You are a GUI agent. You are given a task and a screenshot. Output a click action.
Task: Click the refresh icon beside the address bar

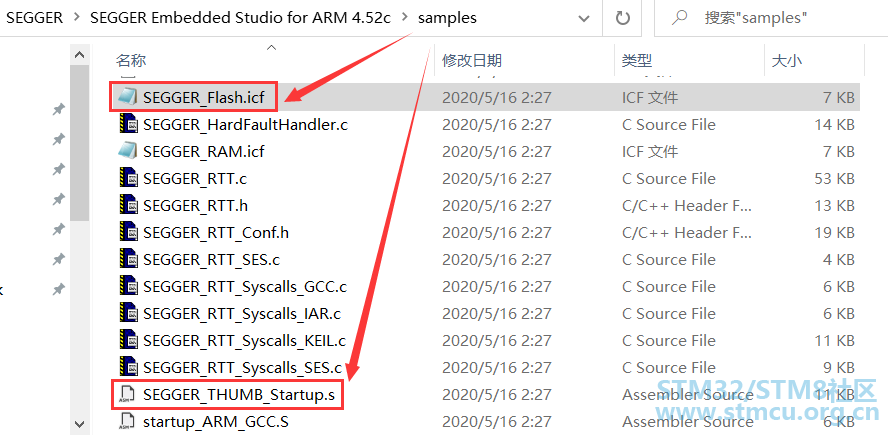(622, 18)
